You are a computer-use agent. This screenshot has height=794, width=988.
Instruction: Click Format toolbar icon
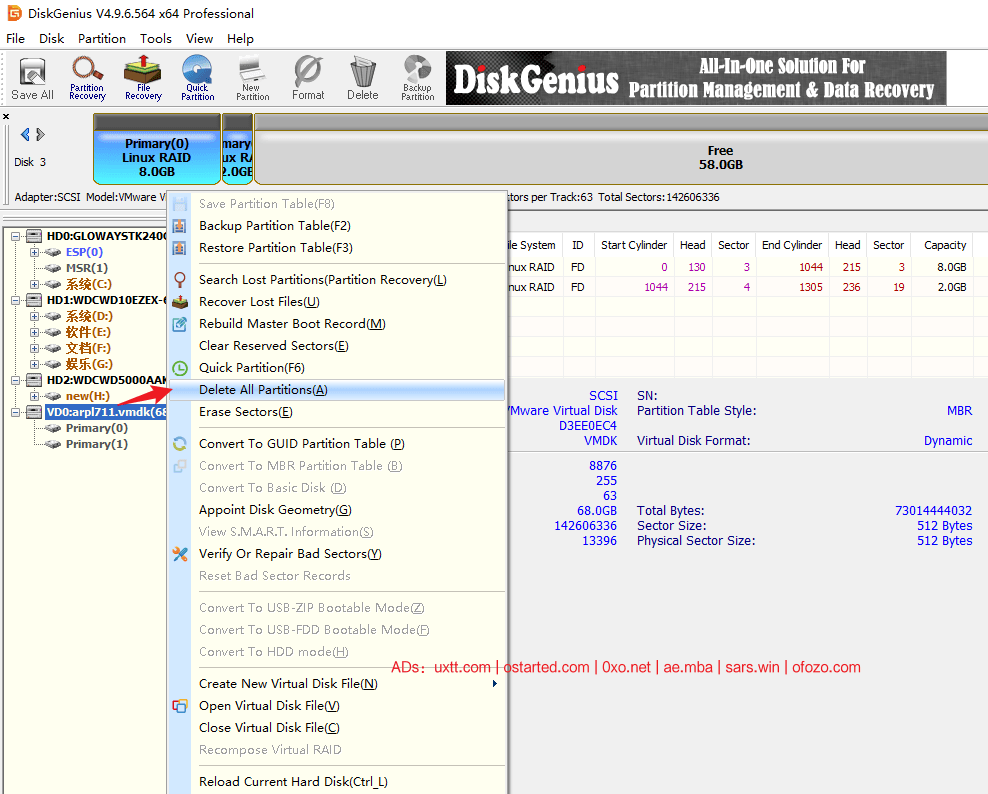(x=308, y=79)
